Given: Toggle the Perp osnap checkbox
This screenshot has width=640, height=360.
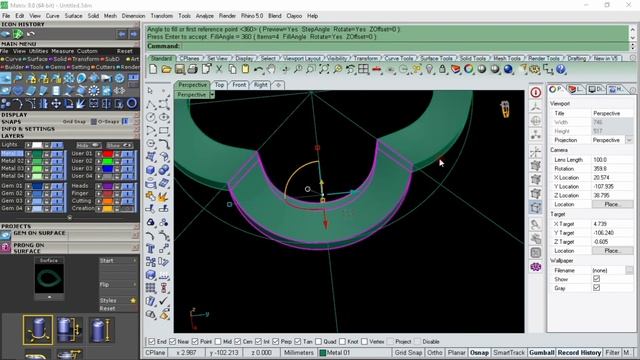Looking at the screenshot, I should pos(276,342).
